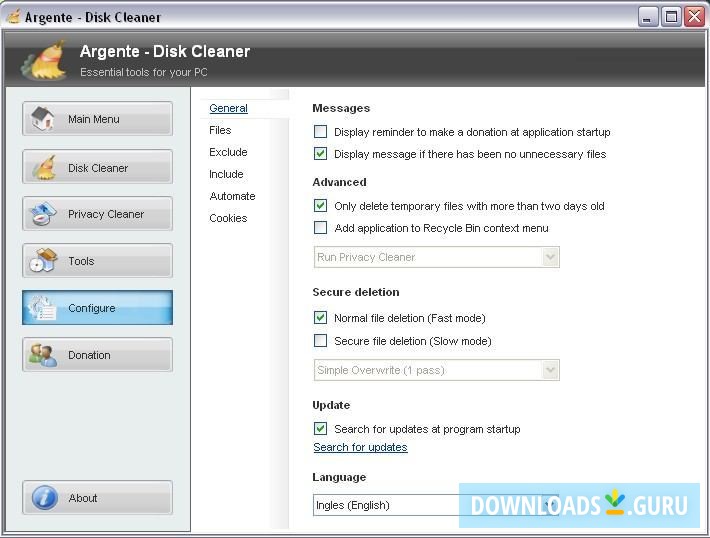Viewport: 710px width, 538px height.
Task: Enable Secure file deletion (Slow mode)
Action: point(320,340)
